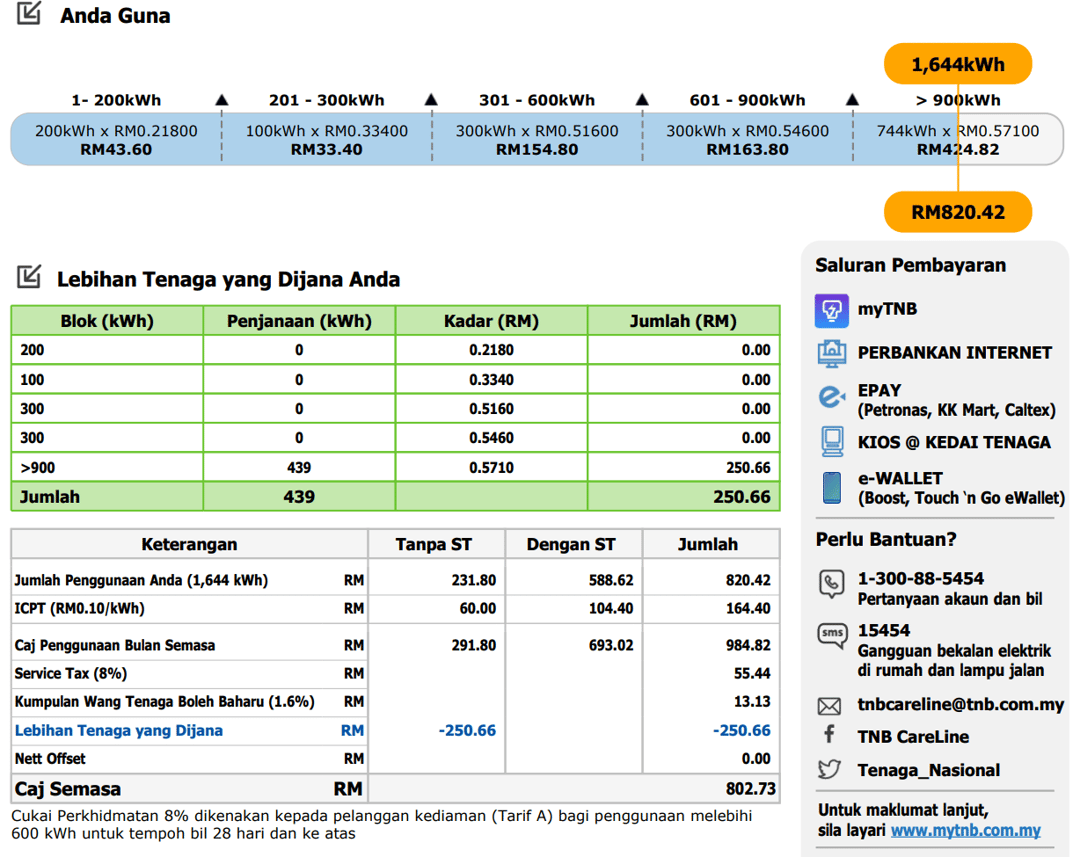Click the 13.13 renewable fund value

752,701
